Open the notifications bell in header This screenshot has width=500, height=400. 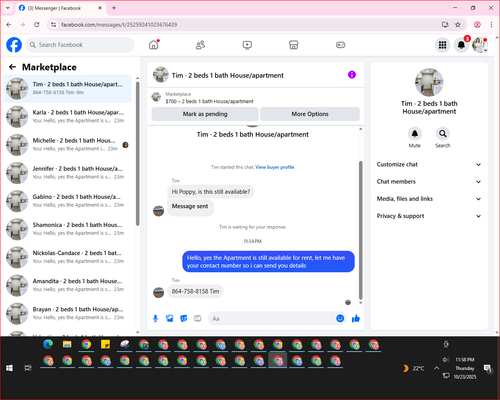(x=461, y=45)
